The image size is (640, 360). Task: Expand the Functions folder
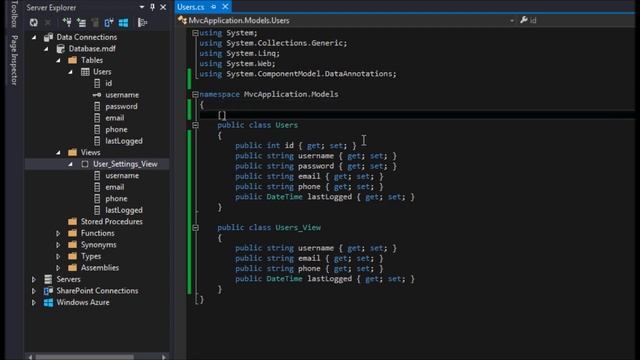click(x=58, y=233)
